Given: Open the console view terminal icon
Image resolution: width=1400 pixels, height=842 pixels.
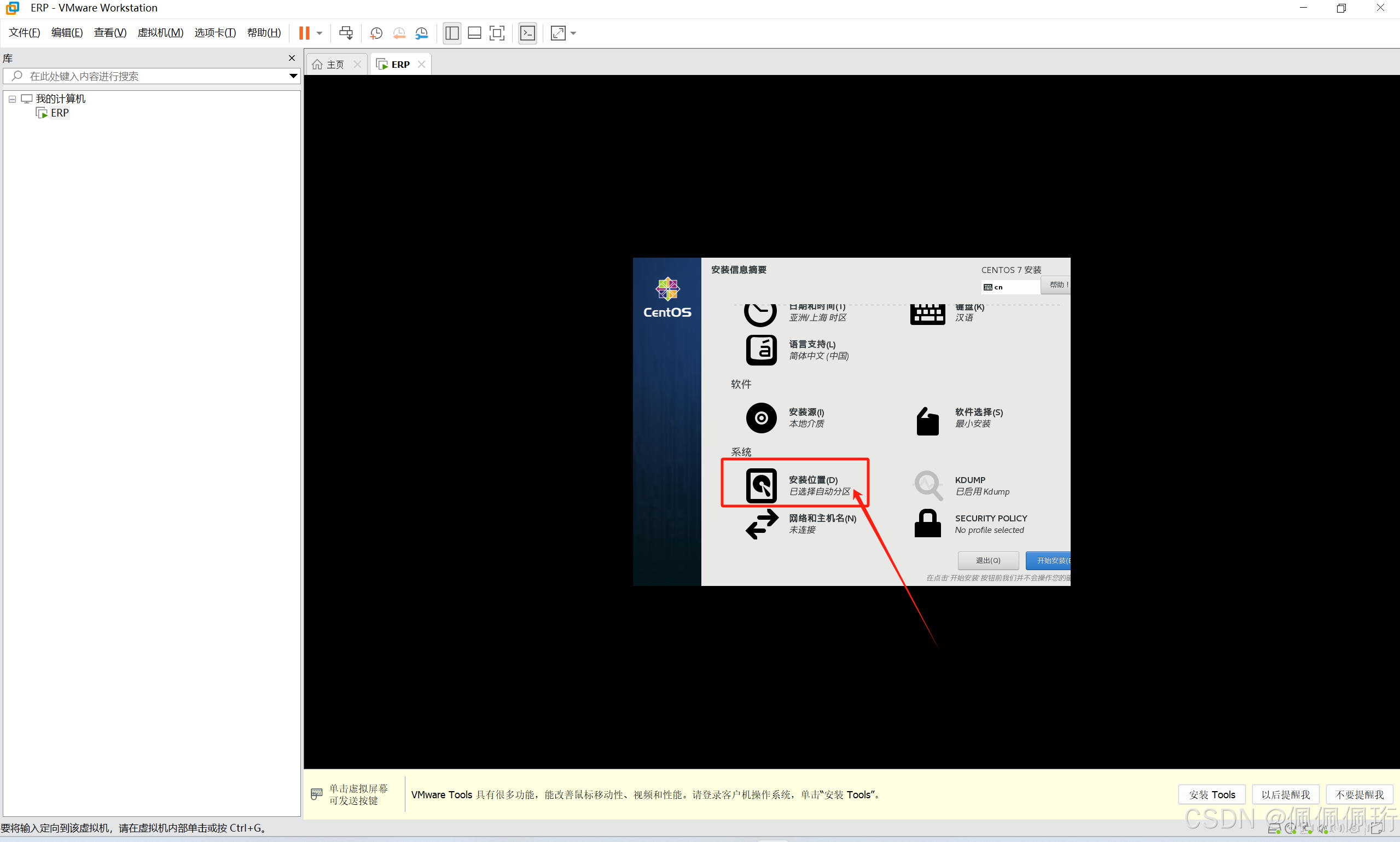Looking at the screenshot, I should pos(527,33).
